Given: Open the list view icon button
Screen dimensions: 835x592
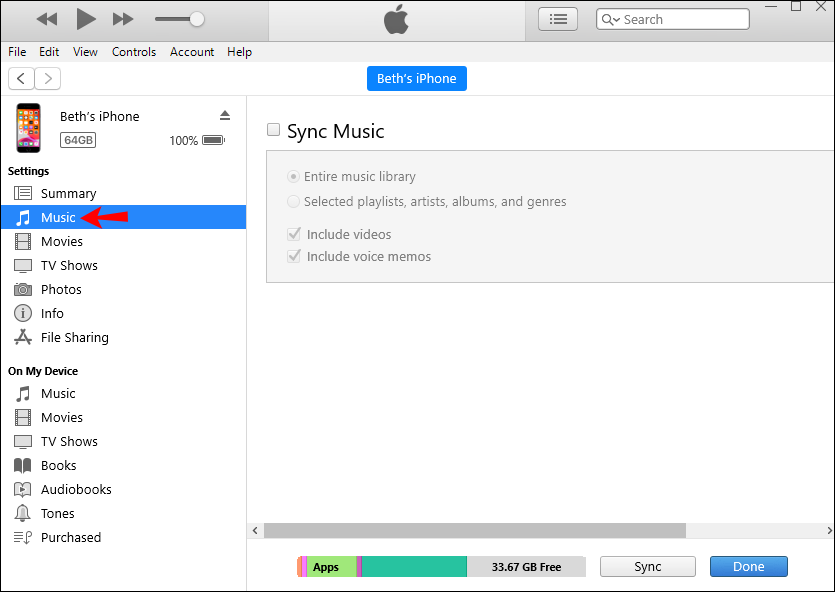Looking at the screenshot, I should pos(558,20).
